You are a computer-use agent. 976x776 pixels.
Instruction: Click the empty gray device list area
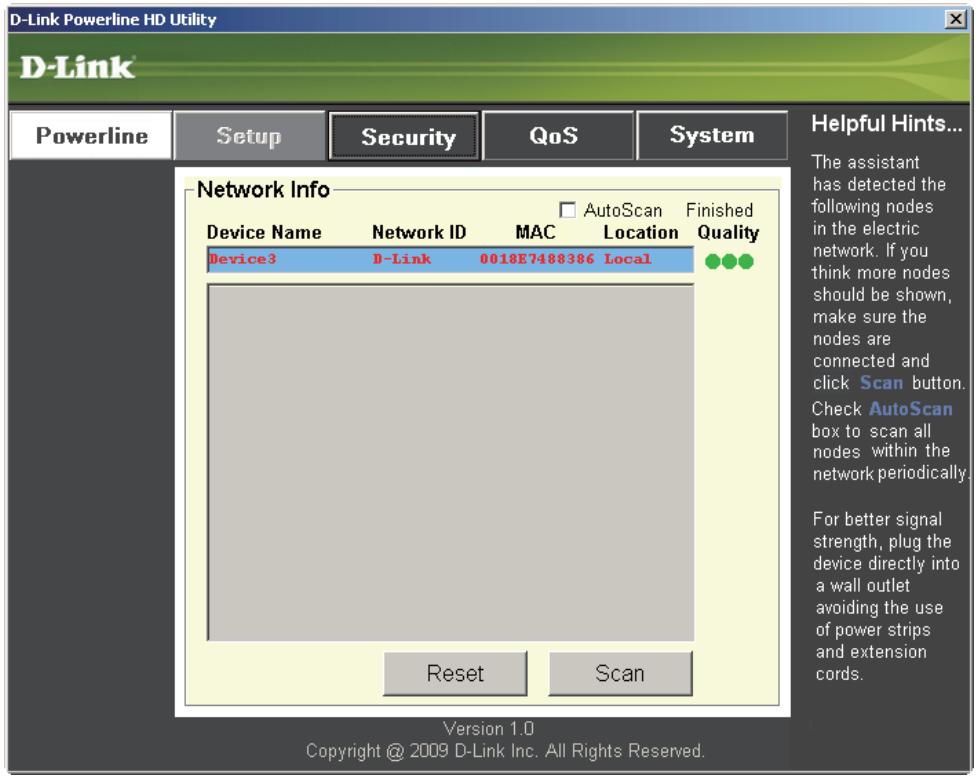450,462
